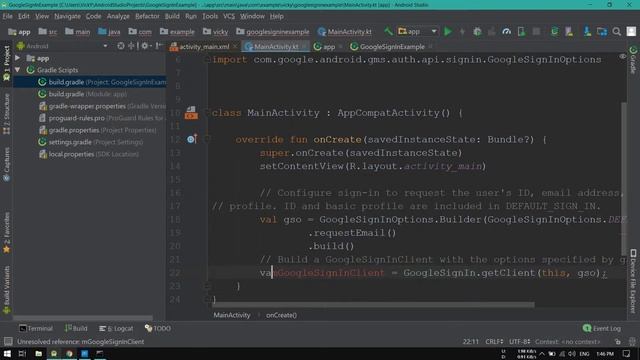Expand the folded import statements

point(207,60)
